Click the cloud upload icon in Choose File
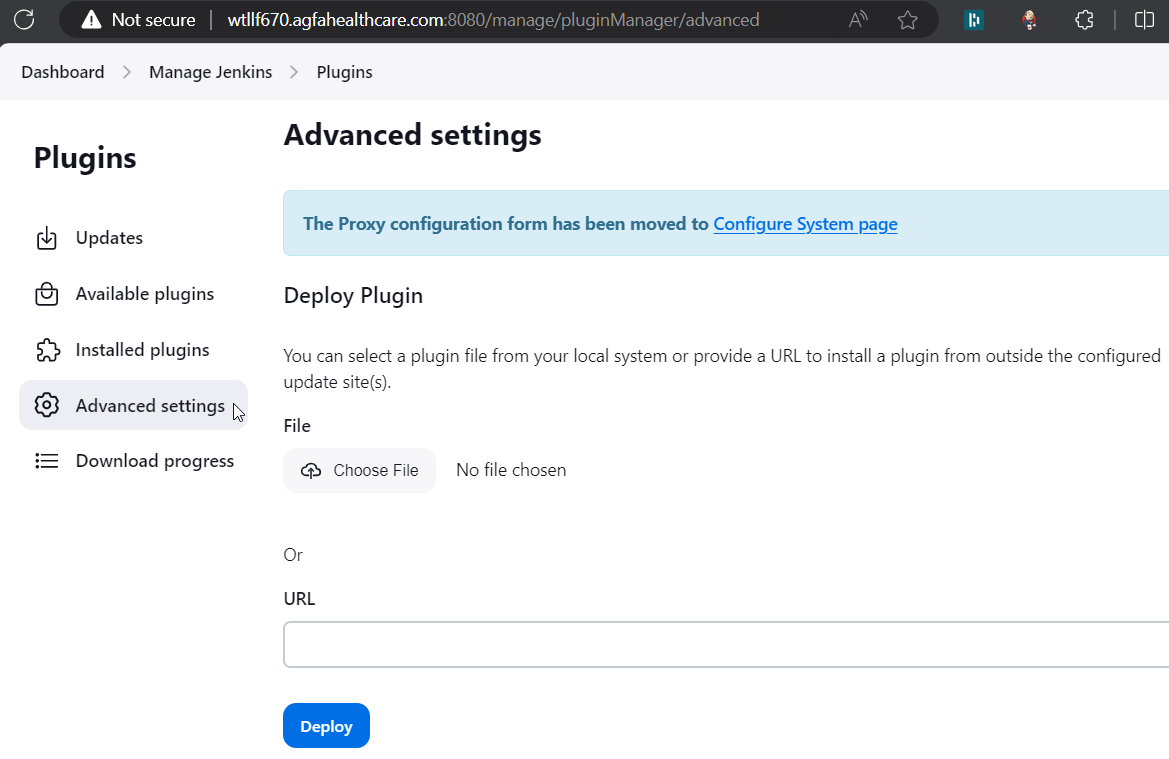The image size is (1169, 759). click(311, 470)
